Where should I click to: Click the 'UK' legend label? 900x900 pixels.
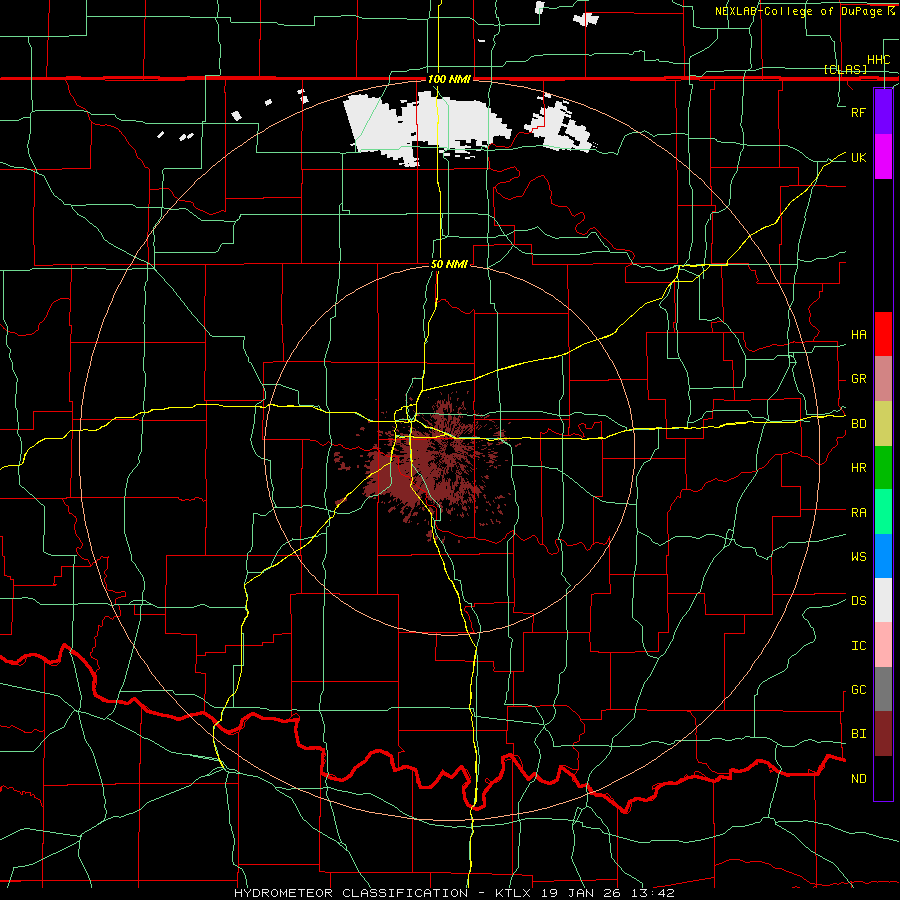point(858,157)
